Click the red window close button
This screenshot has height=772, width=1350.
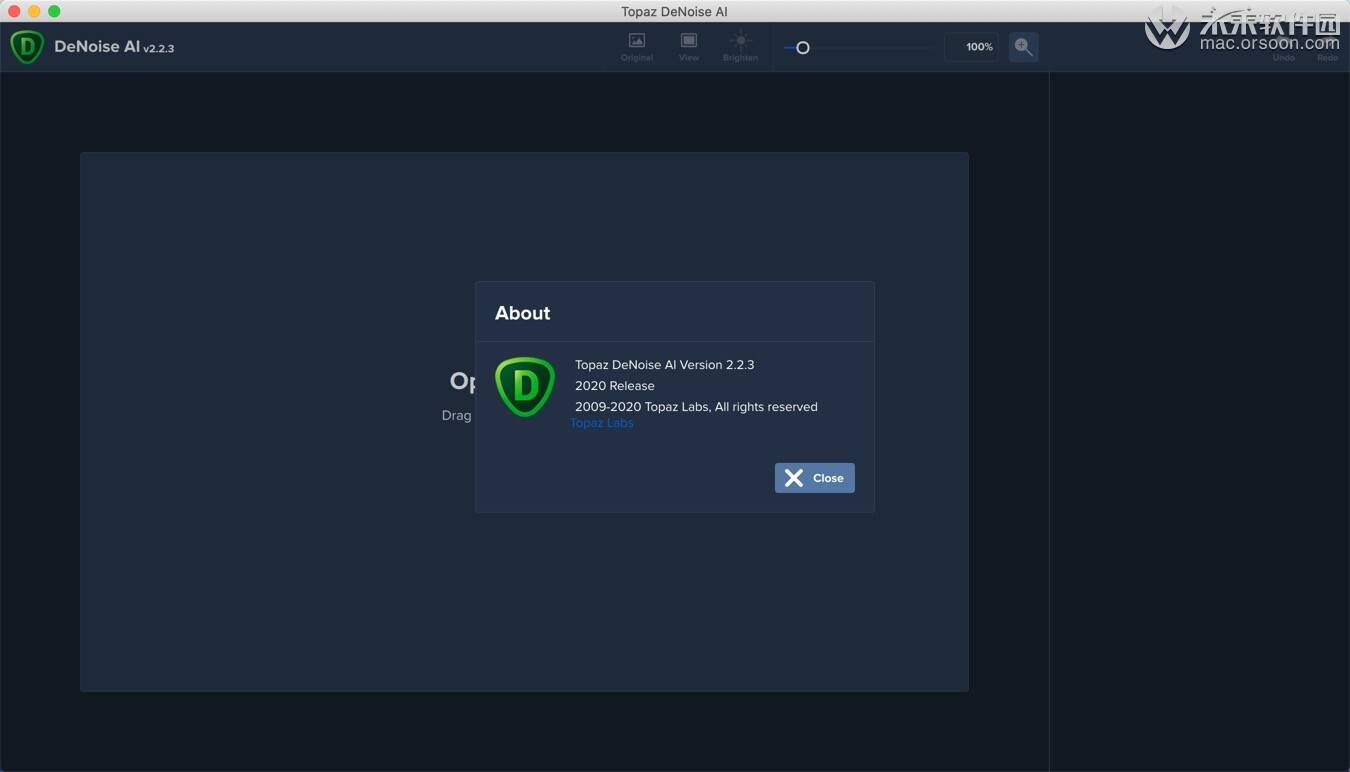click(x=14, y=11)
